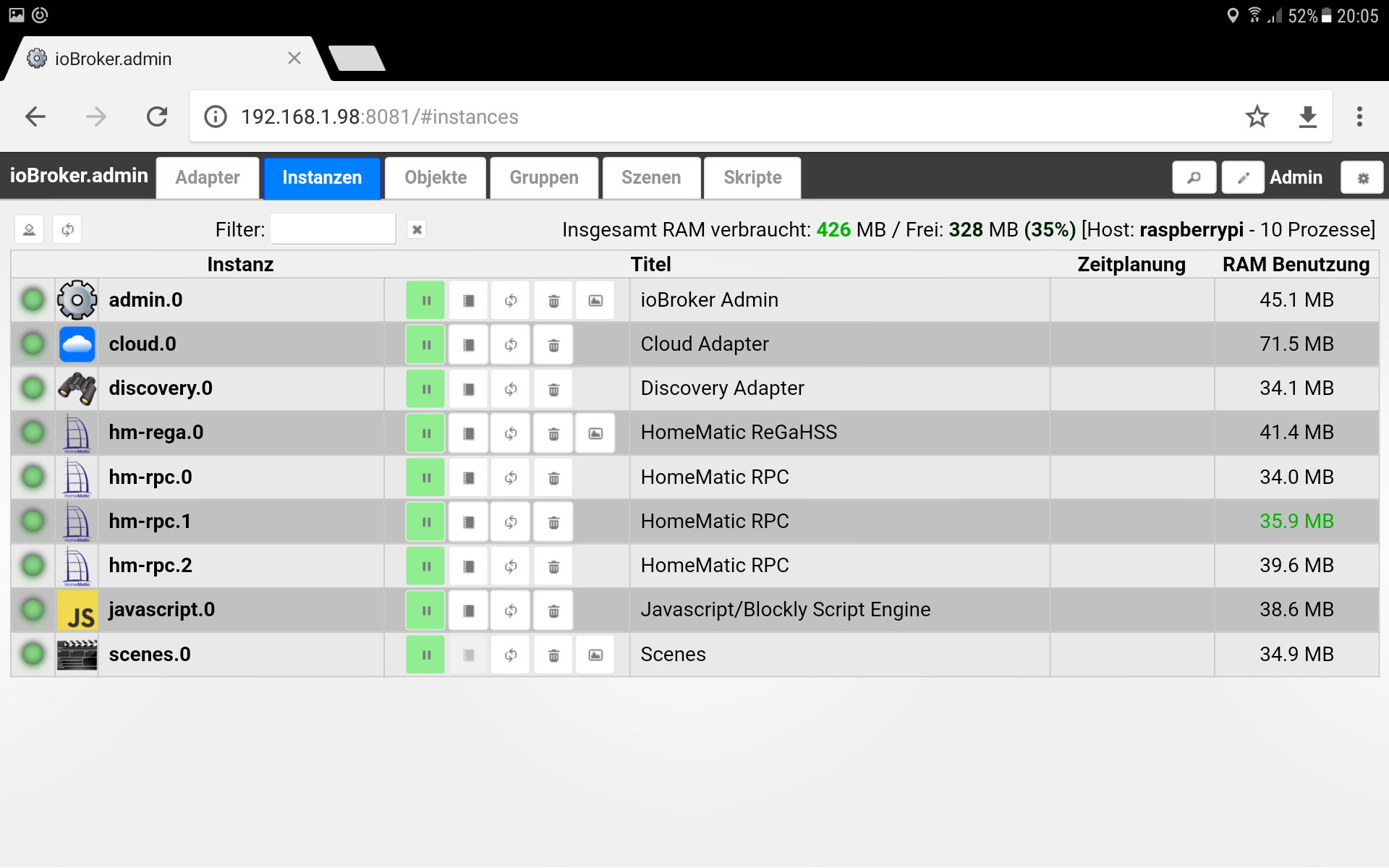Pause the javascript.0 instance

click(x=425, y=610)
